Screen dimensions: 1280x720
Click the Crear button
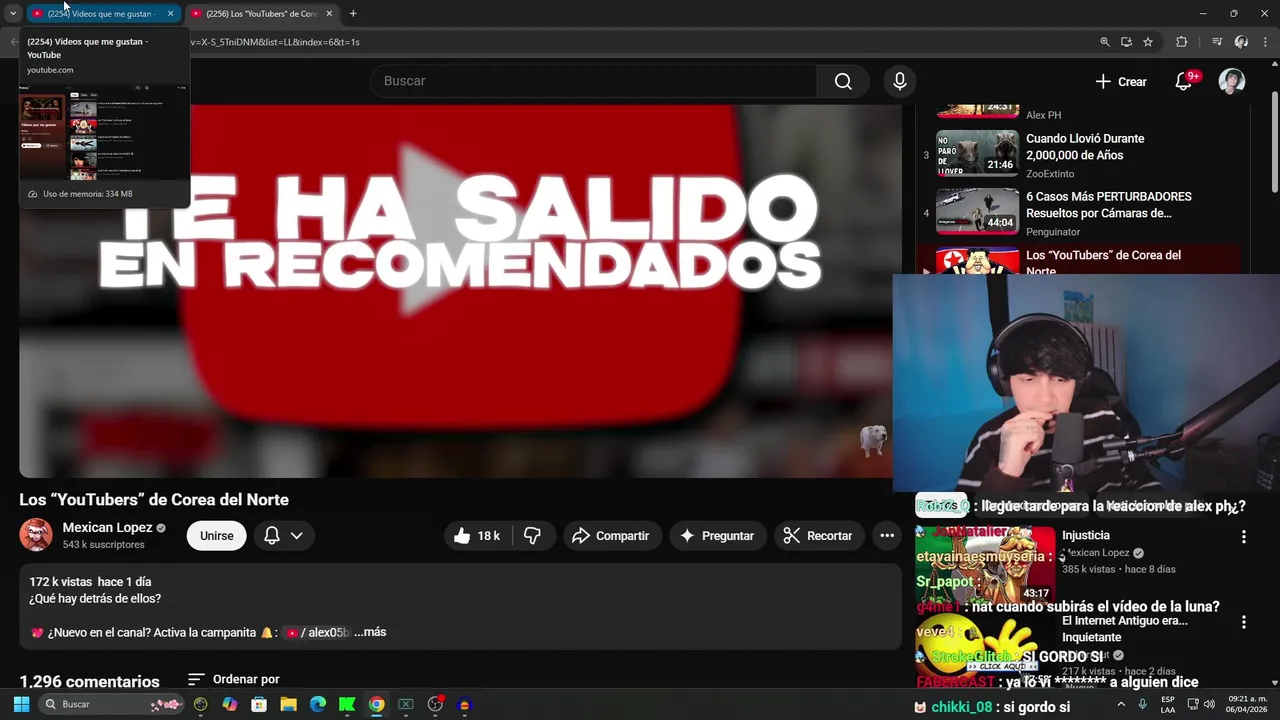pos(1121,81)
